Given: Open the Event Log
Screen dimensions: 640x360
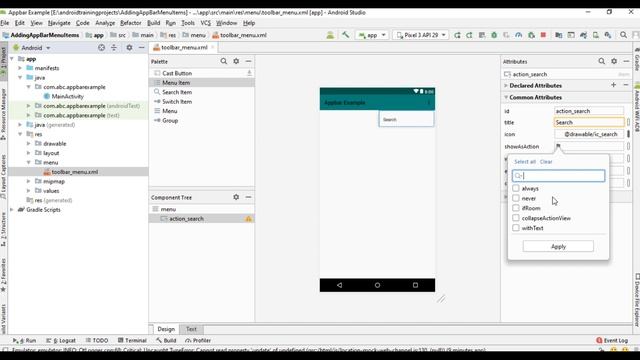Looking at the screenshot, I should (612, 340).
